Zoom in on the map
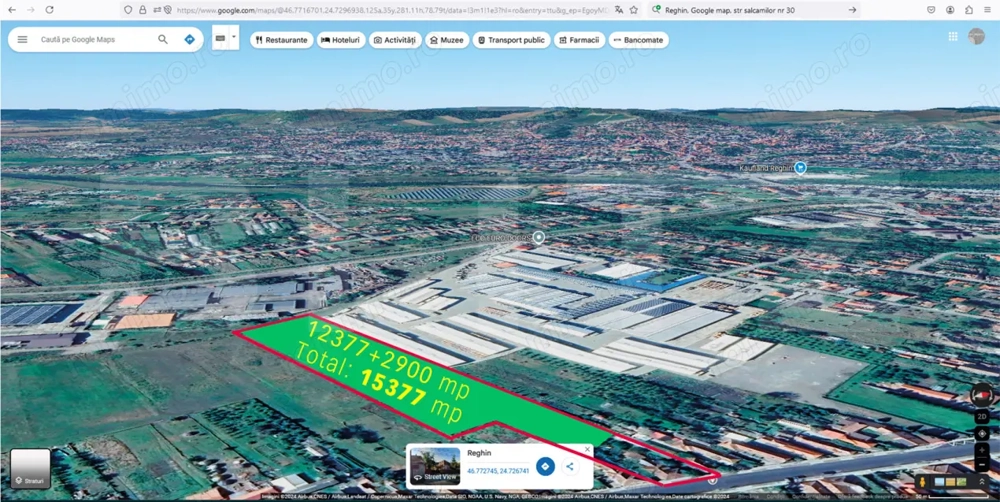Screen dimensions: 1000x502 coord(982,450)
